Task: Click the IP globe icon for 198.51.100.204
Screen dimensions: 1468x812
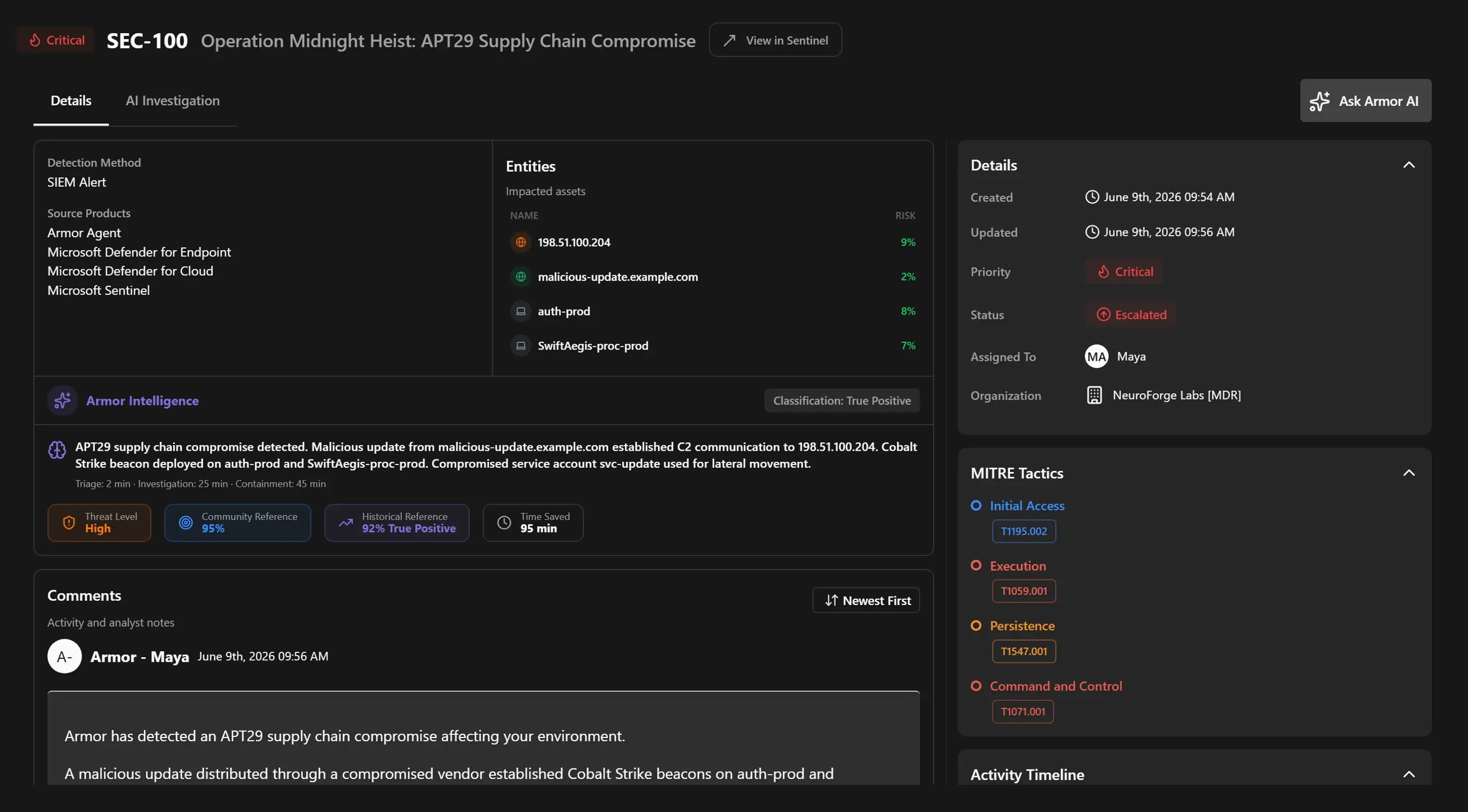Action: click(521, 242)
